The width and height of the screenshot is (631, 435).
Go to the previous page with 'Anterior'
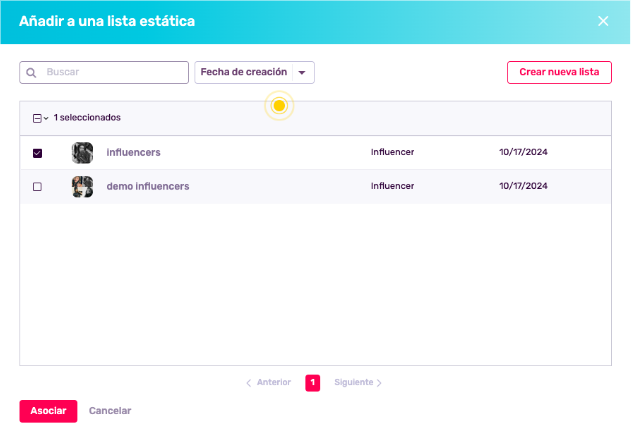268,383
